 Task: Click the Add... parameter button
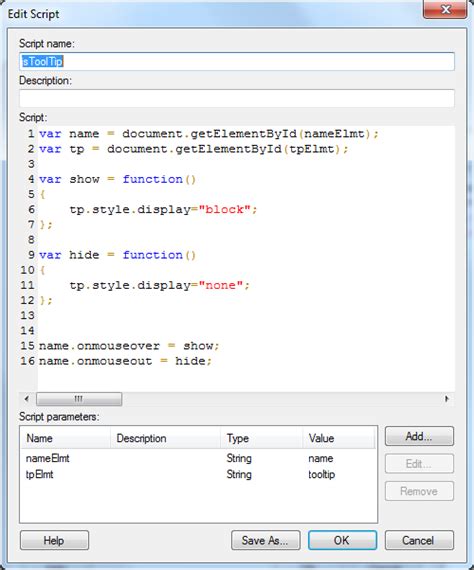tap(419, 436)
